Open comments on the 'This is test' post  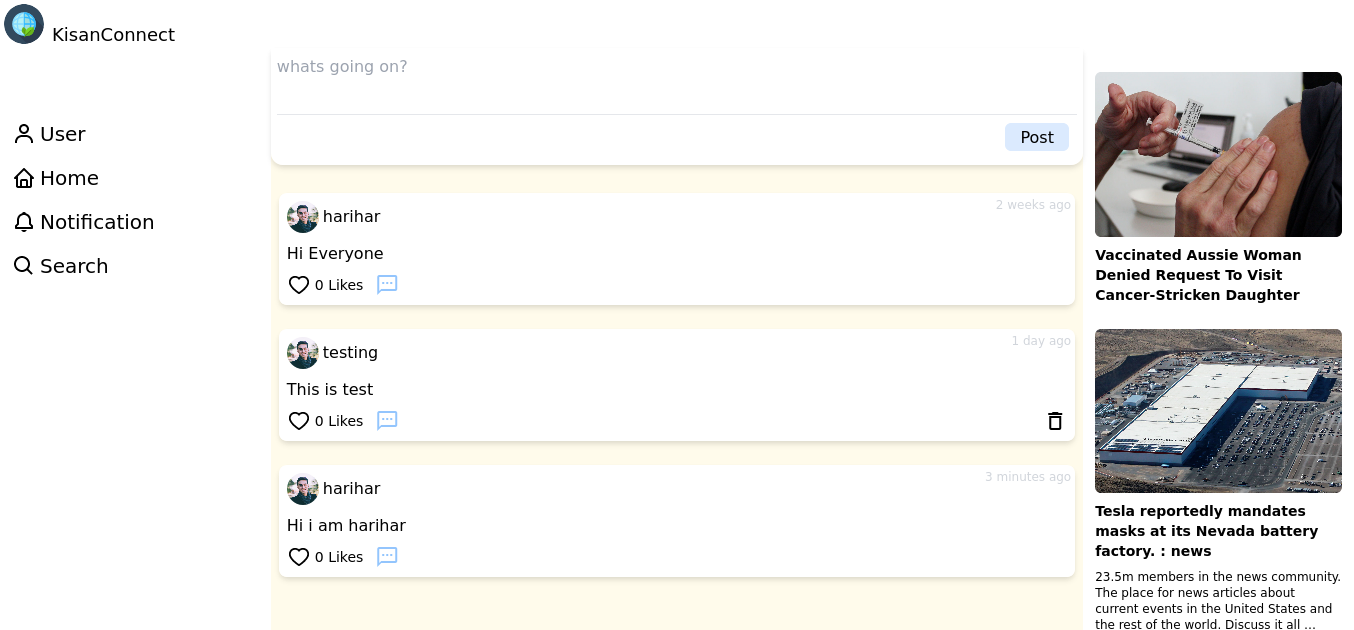click(387, 420)
